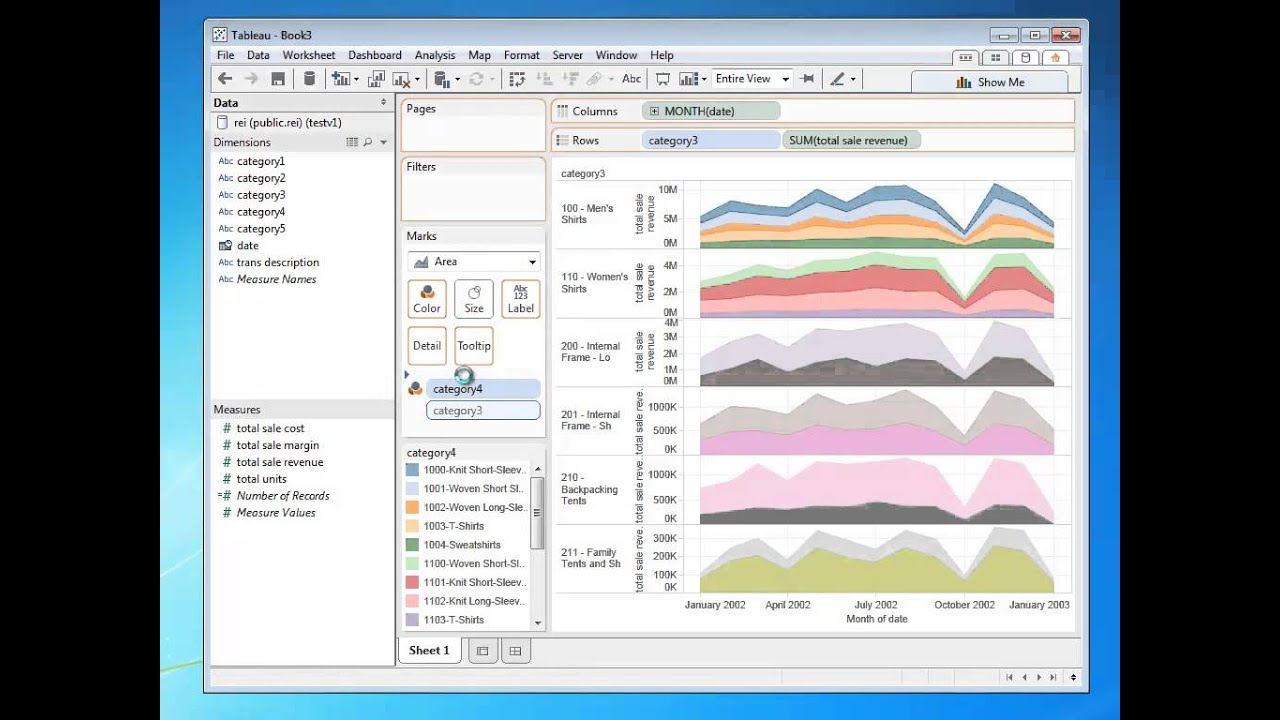Click the Duplicate Sheet toolbar icon
1280x720 pixels.
377,79
